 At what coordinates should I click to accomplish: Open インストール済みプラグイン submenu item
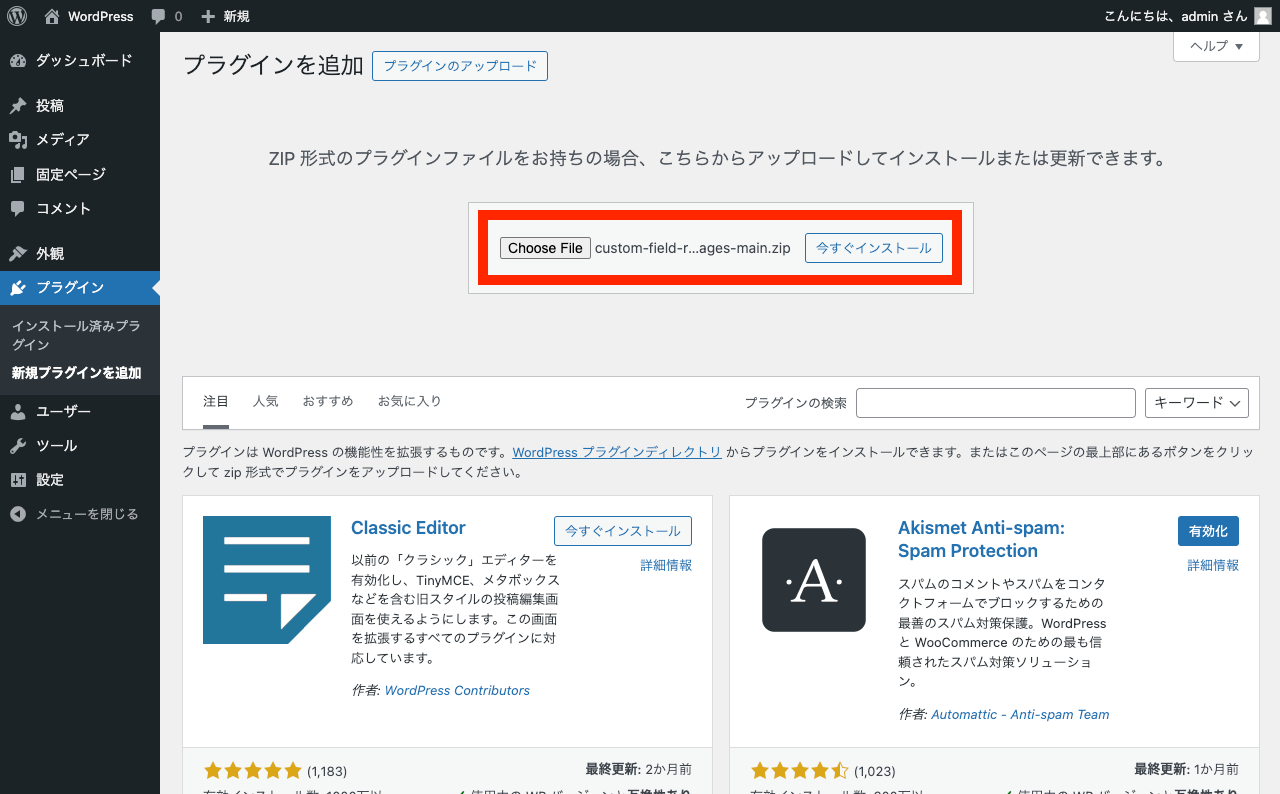click(x=76, y=335)
